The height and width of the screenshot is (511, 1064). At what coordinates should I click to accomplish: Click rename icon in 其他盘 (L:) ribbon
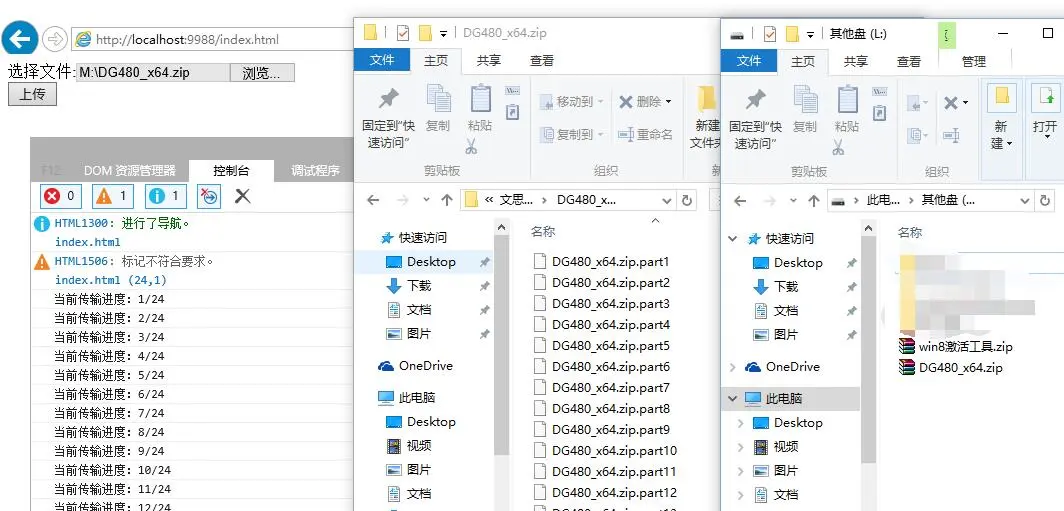(951, 136)
